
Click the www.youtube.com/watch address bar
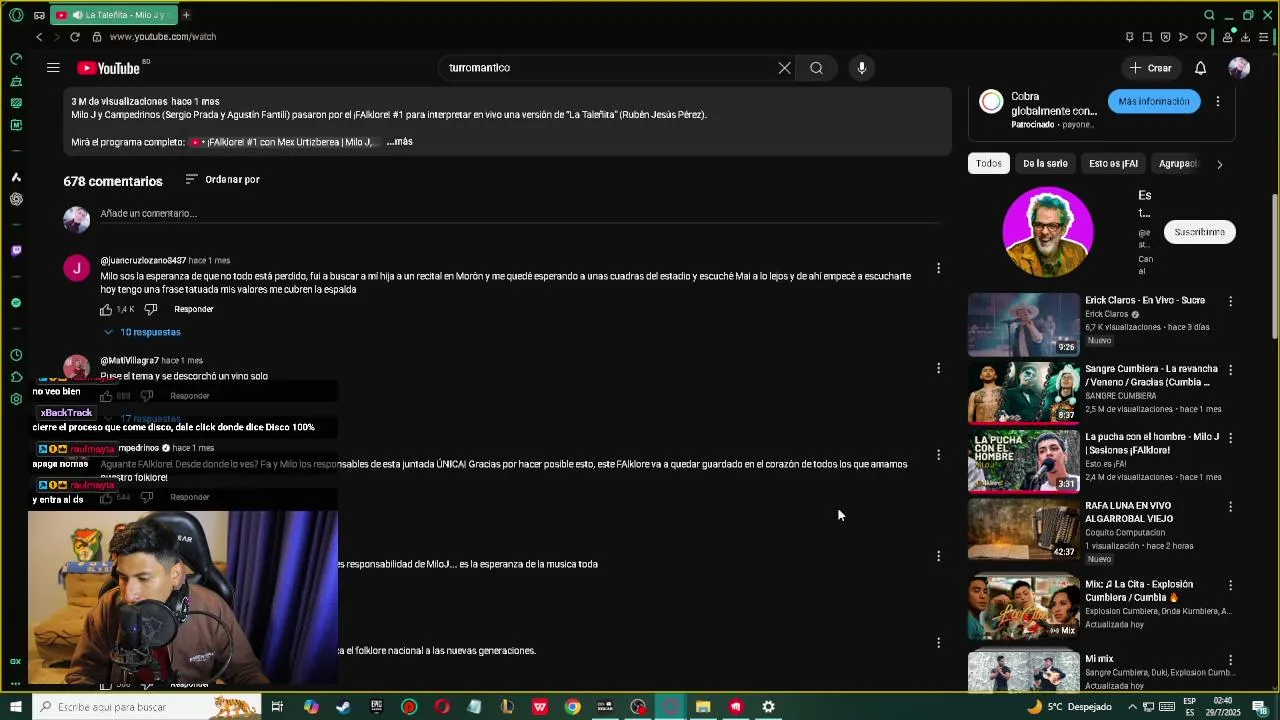(163, 37)
